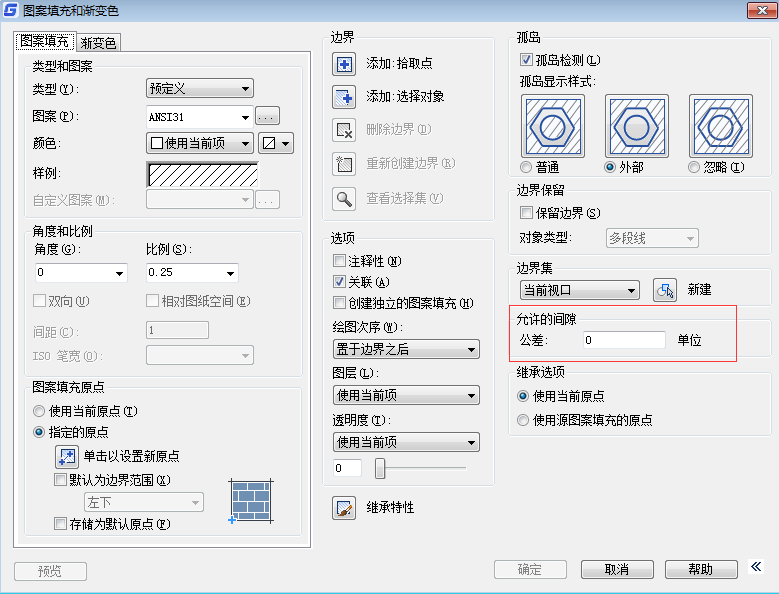The height and width of the screenshot is (594, 779).
Task: Click the 添加:选择对象 select objects icon
Action: coord(344,97)
